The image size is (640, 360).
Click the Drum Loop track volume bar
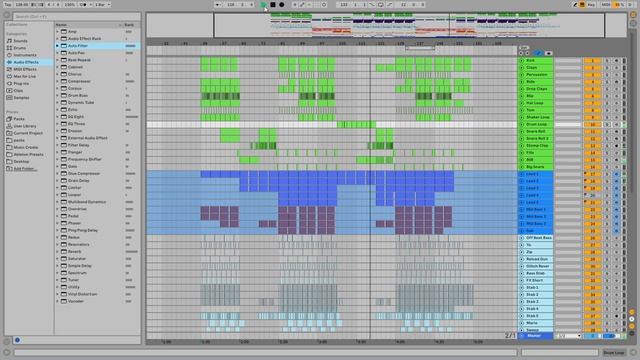tap(568, 124)
